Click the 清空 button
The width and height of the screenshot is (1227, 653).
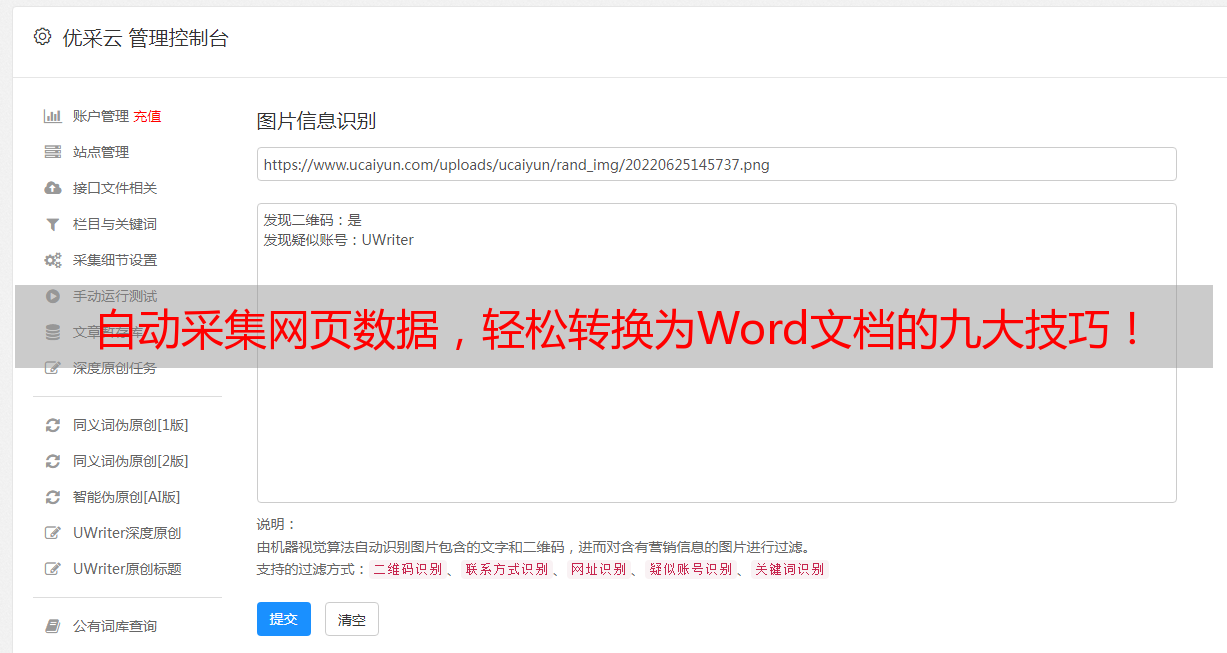coord(352,619)
